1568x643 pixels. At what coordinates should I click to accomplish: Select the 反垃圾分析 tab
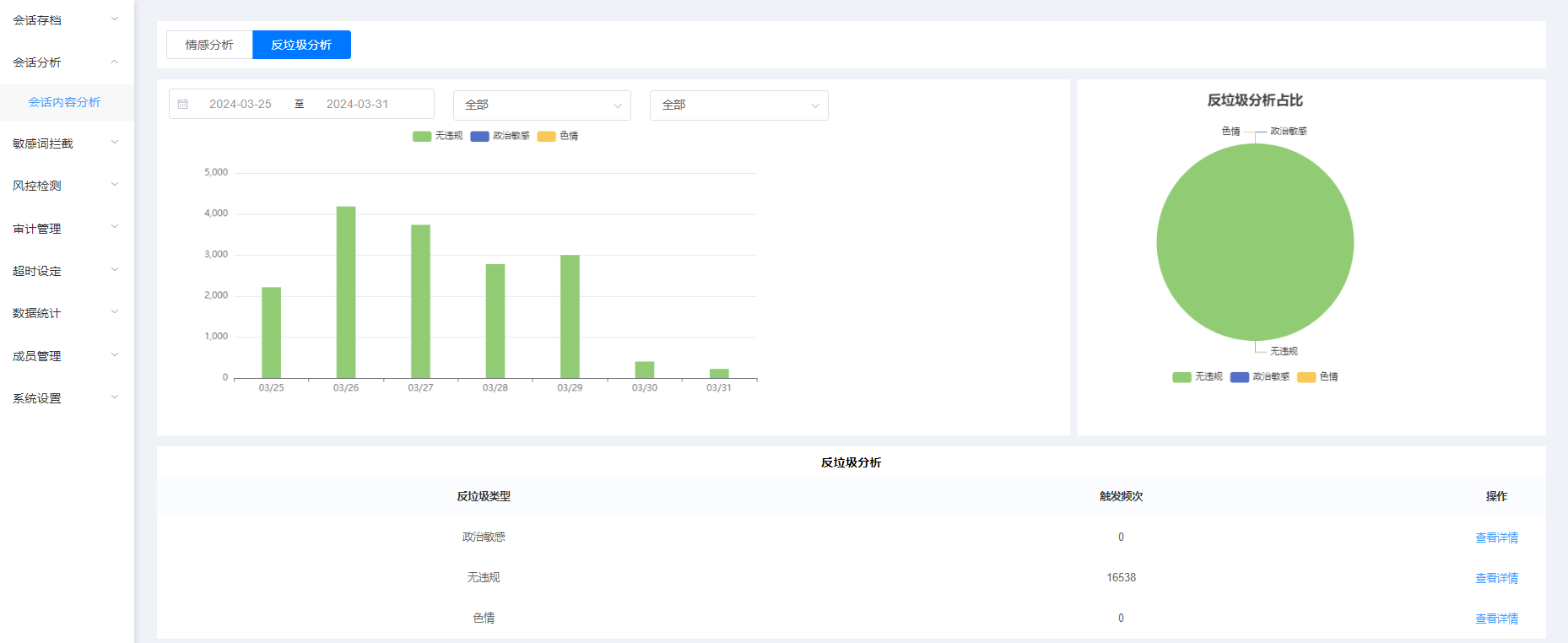click(301, 45)
